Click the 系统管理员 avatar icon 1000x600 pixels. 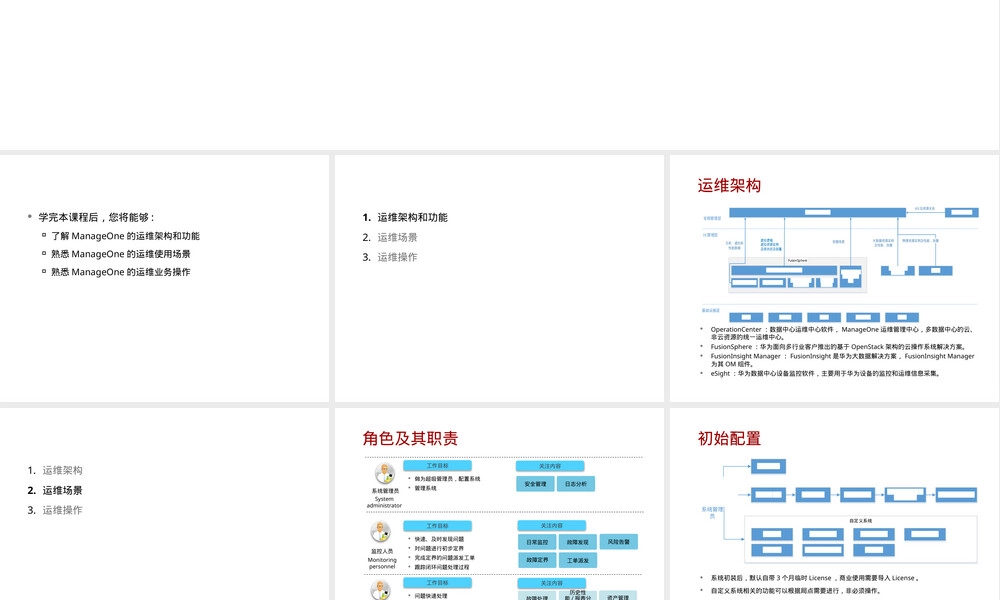point(385,474)
